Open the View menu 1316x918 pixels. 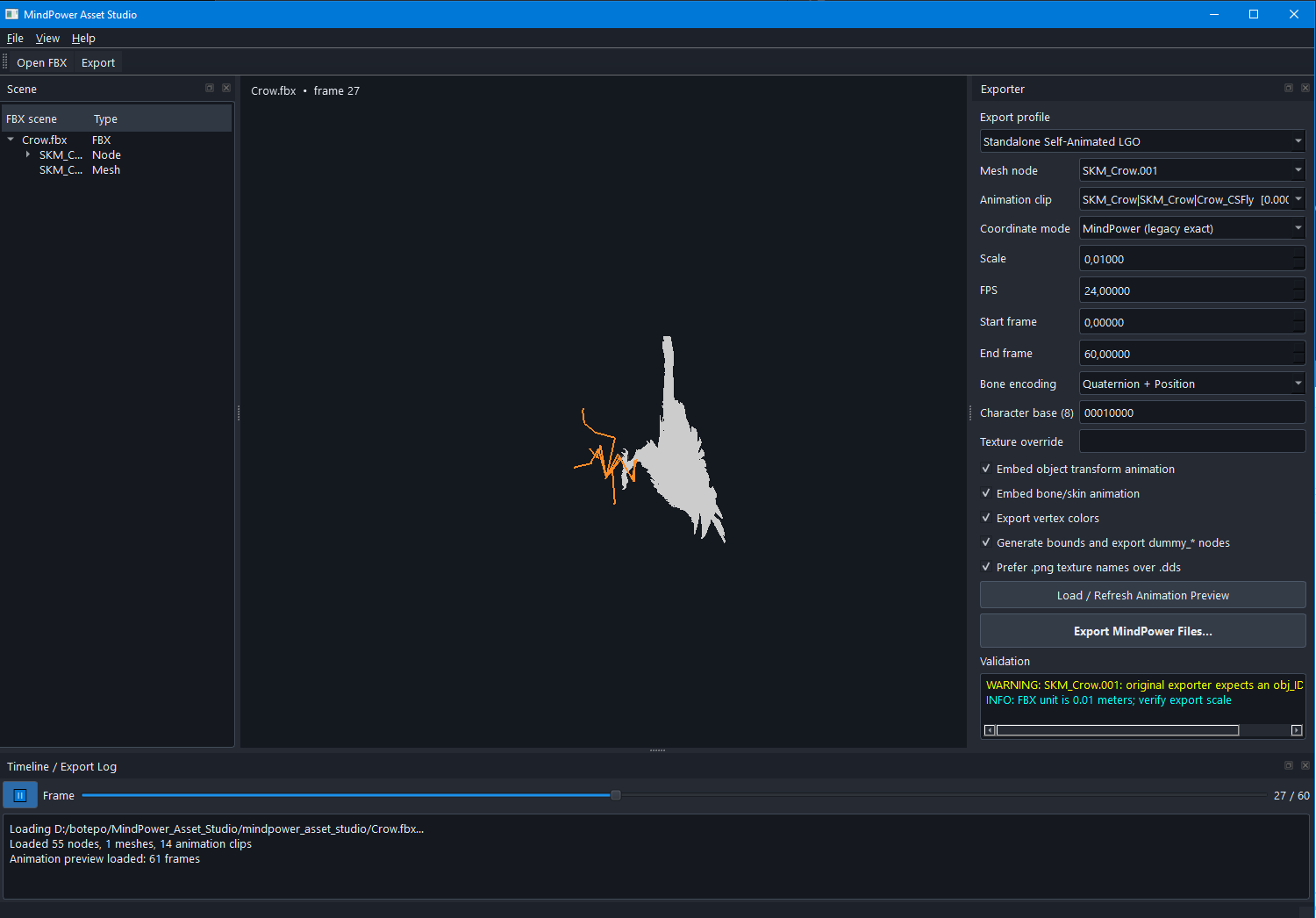pyautogui.click(x=47, y=38)
